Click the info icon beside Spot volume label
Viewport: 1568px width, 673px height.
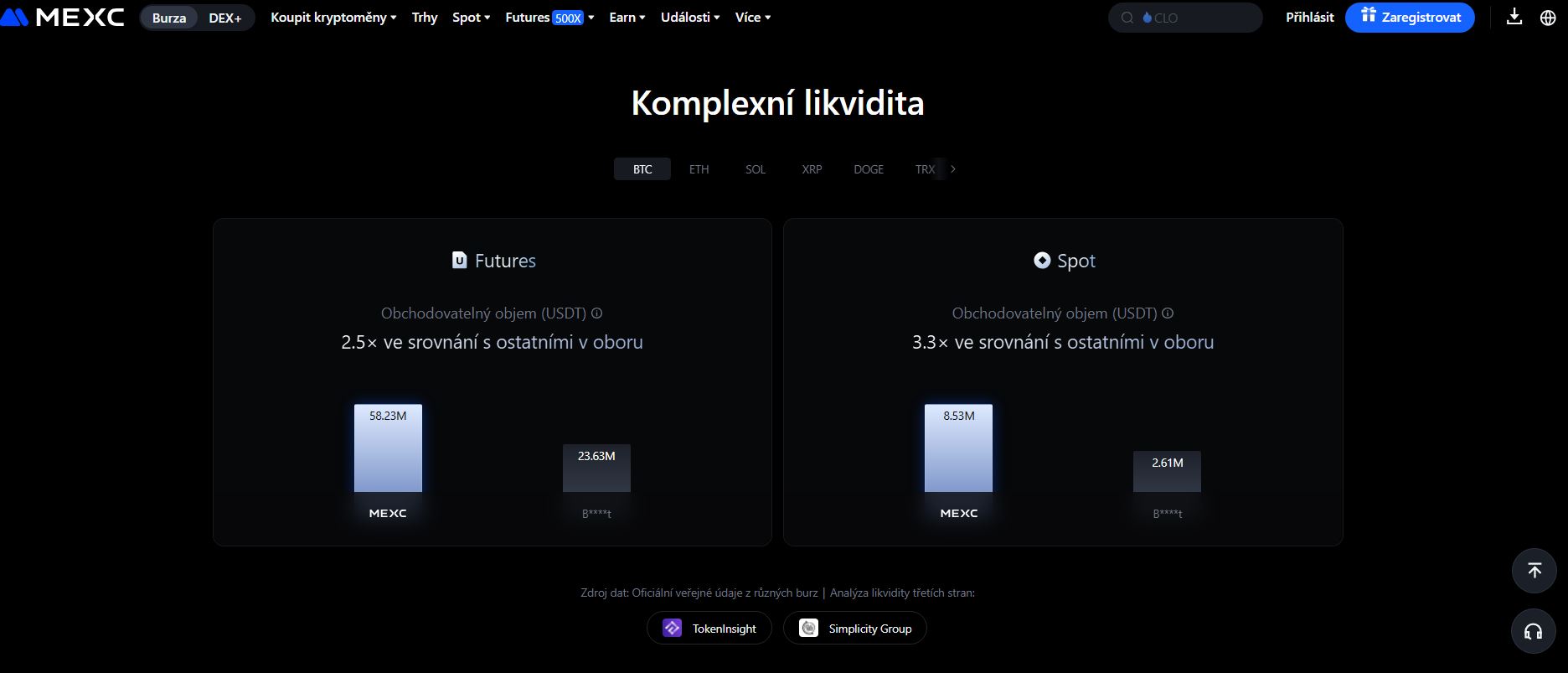pos(1168,313)
